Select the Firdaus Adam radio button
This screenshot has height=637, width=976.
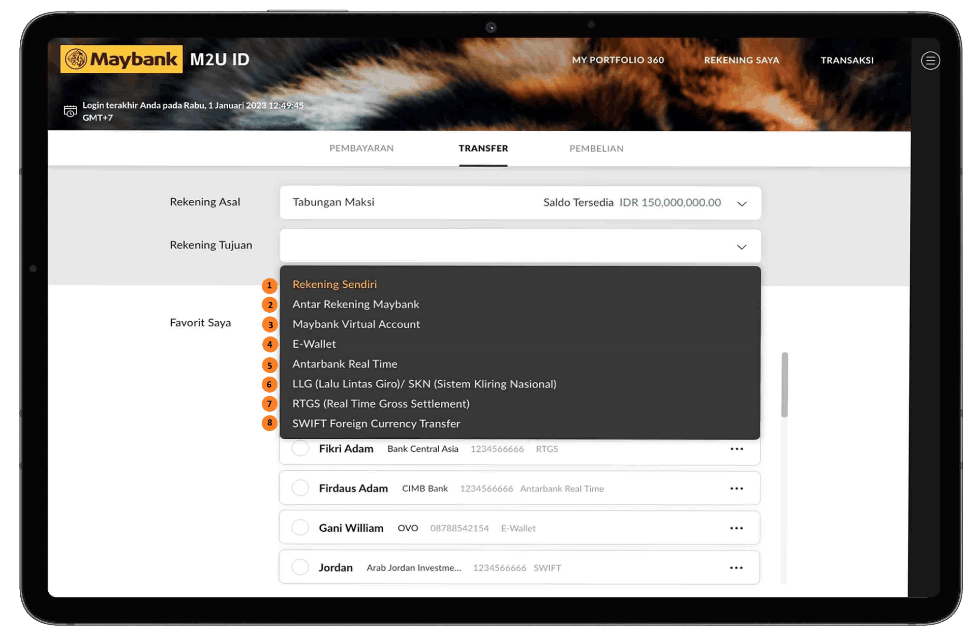pyautogui.click(x=300, y=488)
